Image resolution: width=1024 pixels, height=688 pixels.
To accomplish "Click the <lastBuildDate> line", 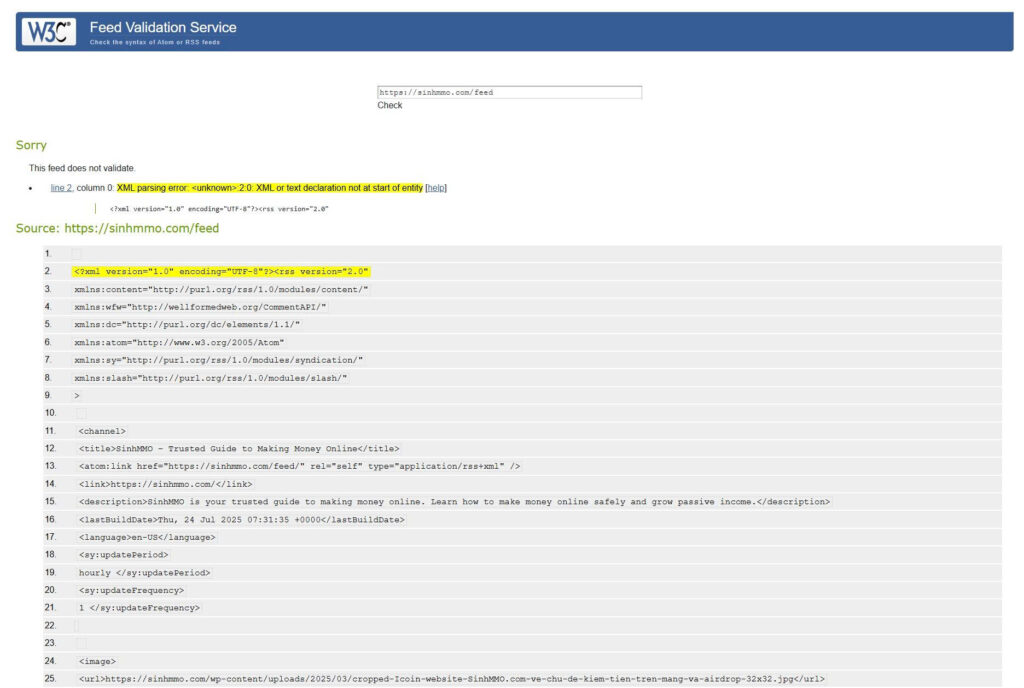I will [242, 520].
